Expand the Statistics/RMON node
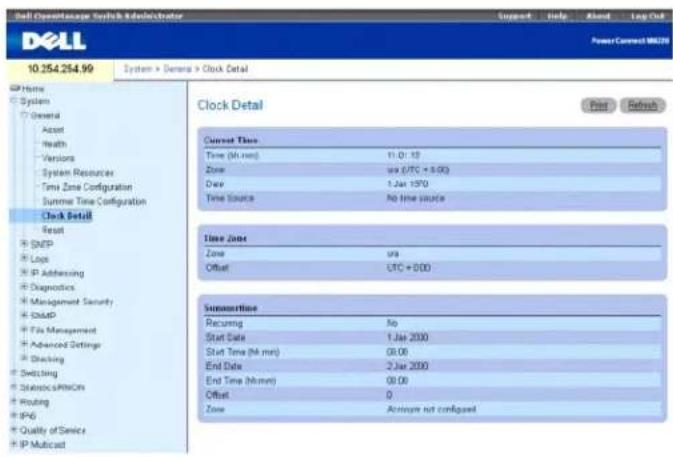Viewport: 673px width, 457px height. pyautogui.click(x=14, y=387)
